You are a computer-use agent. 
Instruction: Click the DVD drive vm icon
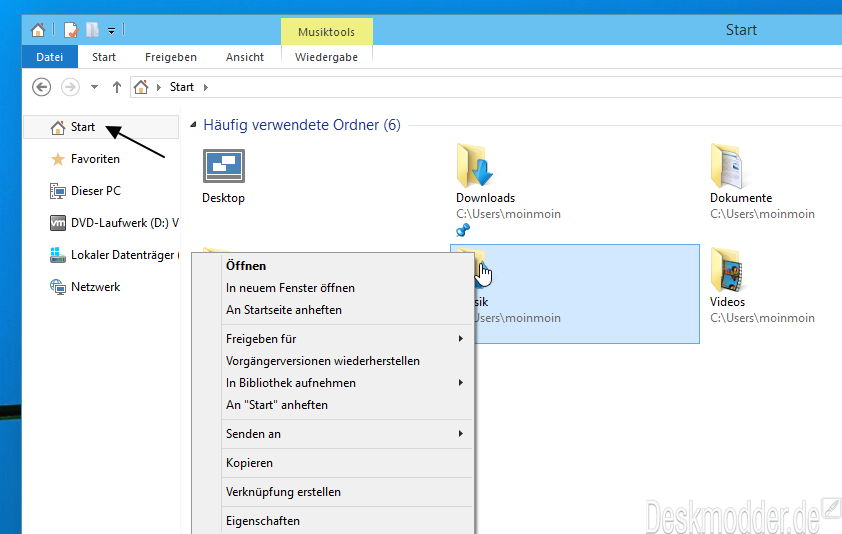coord(57,222)
